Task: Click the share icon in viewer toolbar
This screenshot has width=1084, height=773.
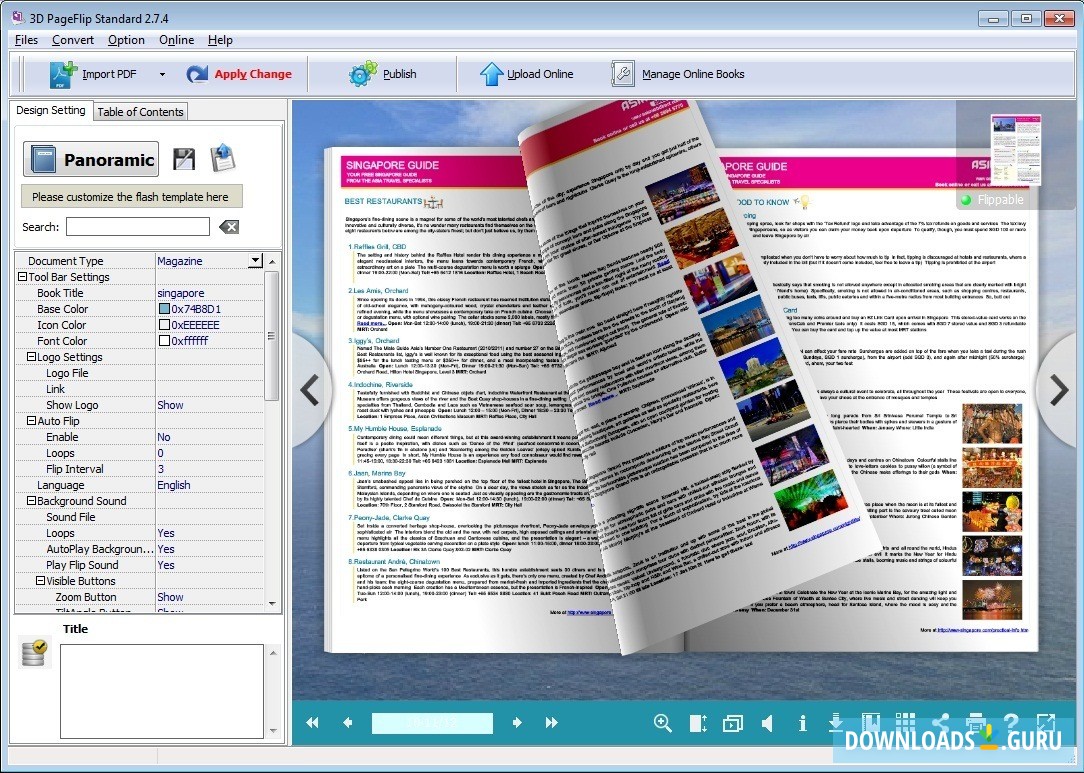Action: coord(940,723)
